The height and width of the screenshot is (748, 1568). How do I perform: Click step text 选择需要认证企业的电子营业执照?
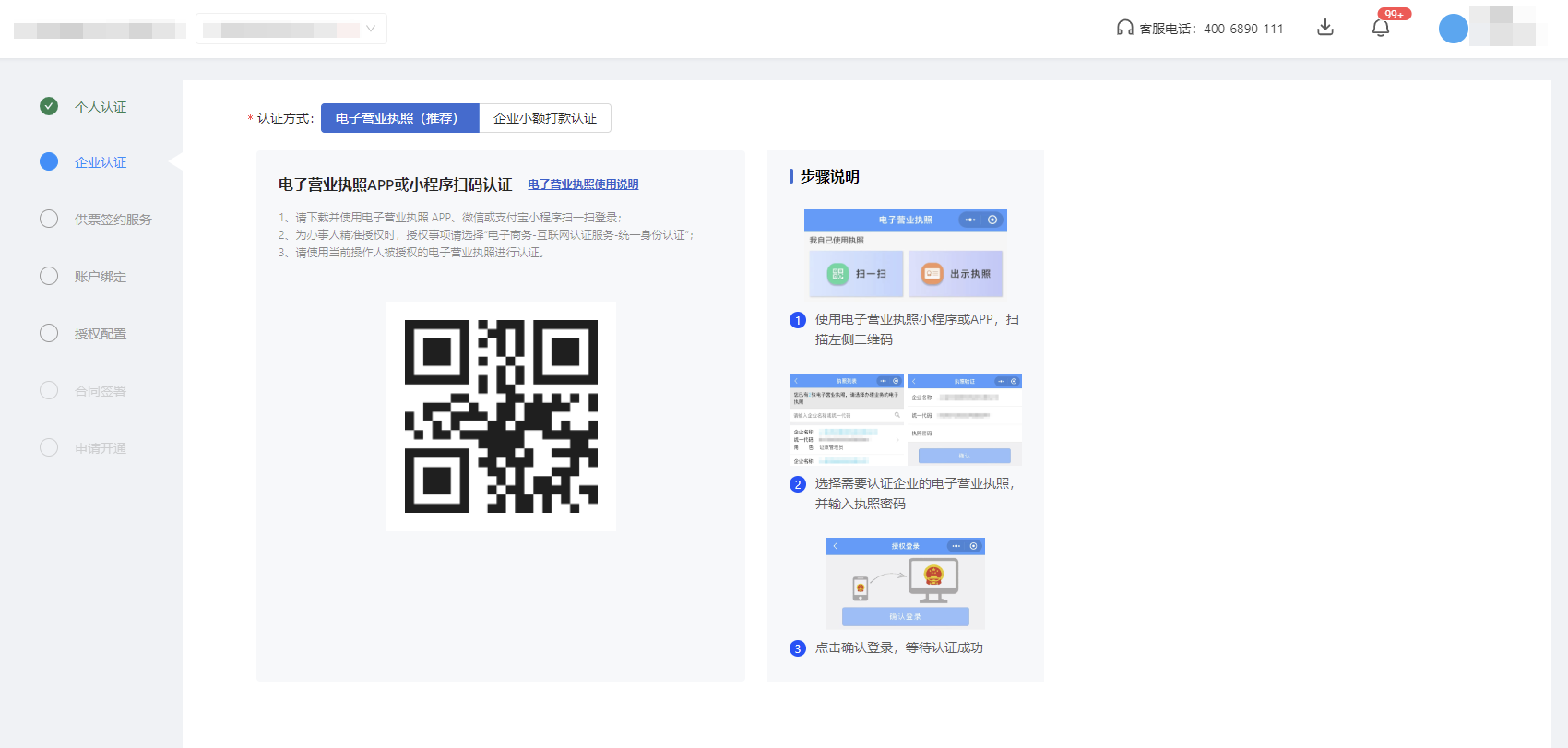coord(915,493)
